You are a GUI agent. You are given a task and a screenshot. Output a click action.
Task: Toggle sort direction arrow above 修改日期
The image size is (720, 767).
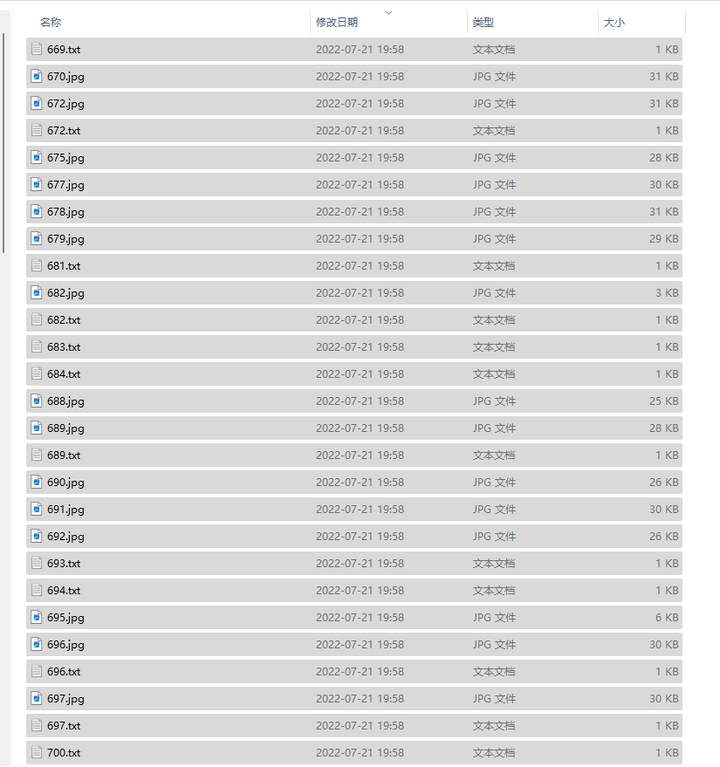(x=389, y=13)
